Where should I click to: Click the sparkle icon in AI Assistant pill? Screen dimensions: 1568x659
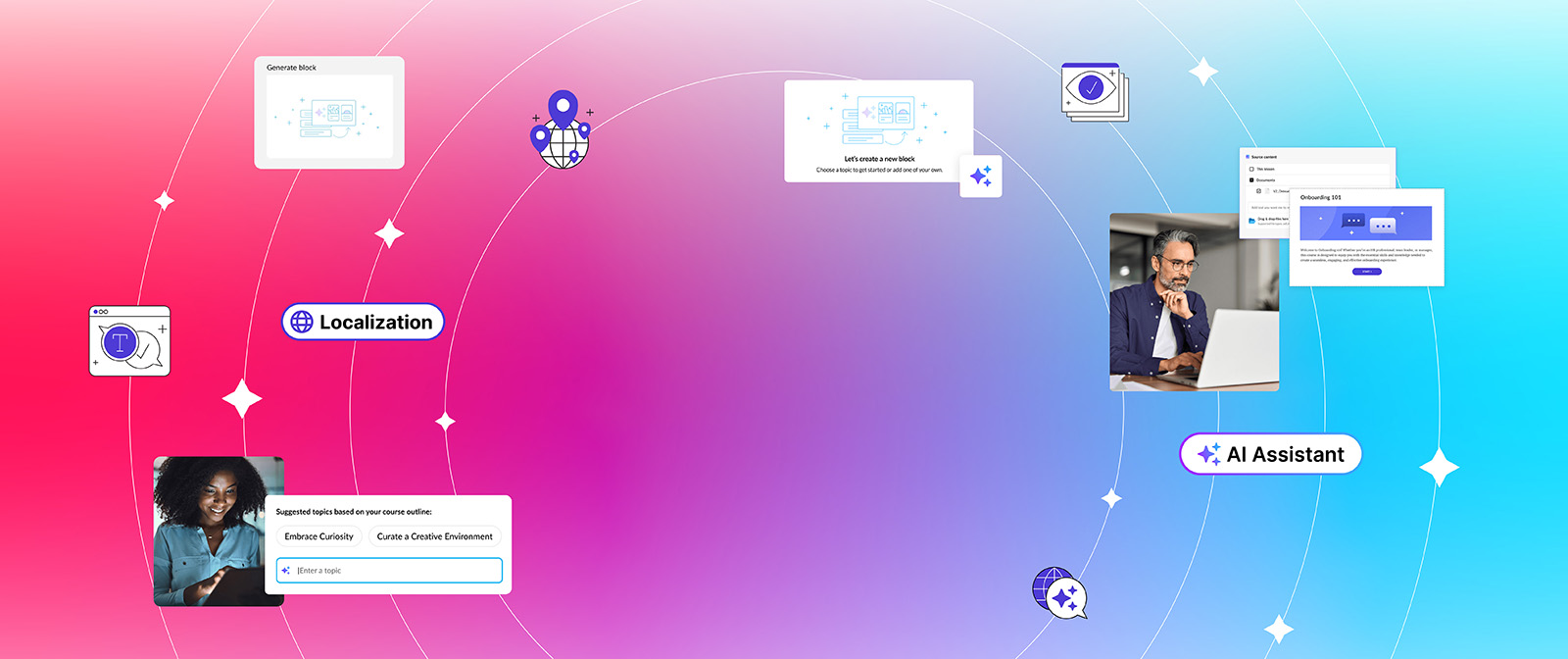click(x=1209, y=454)
